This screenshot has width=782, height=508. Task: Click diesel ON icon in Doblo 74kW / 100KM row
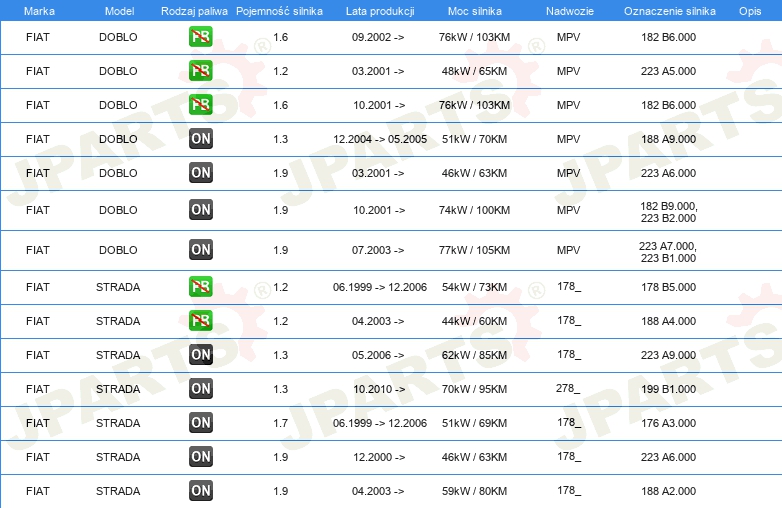click(x=200, y=209)
